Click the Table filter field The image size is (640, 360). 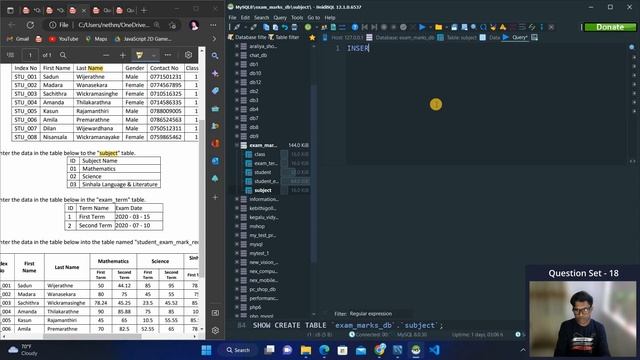[284, 38]
